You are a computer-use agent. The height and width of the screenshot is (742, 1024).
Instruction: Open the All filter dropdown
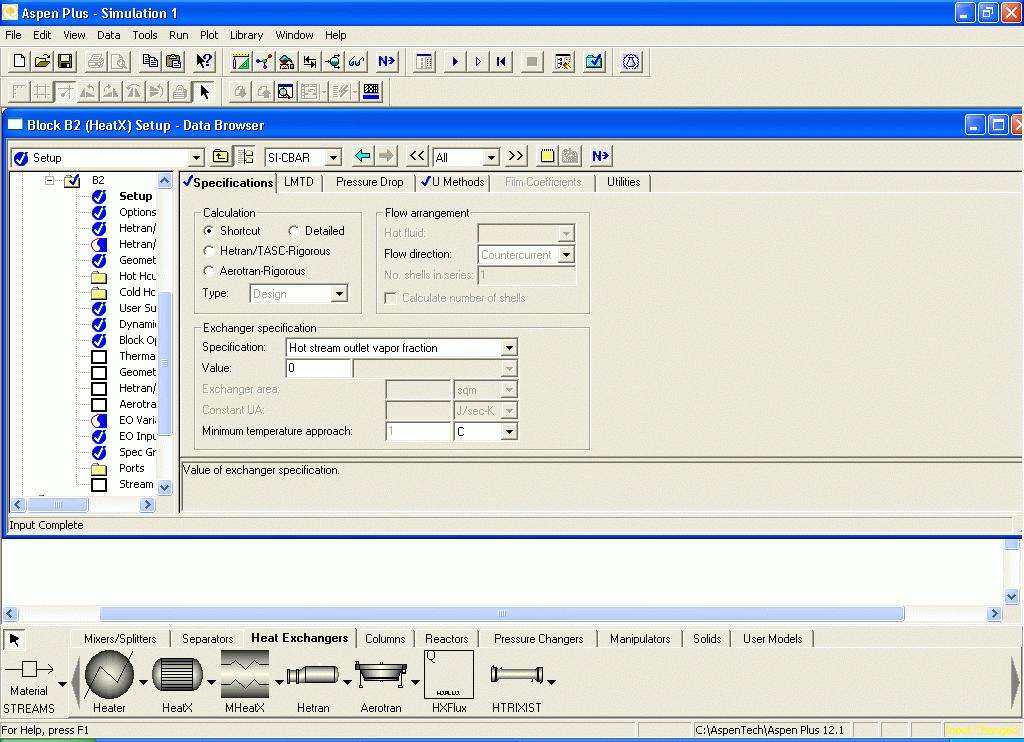tap(491, 157)
